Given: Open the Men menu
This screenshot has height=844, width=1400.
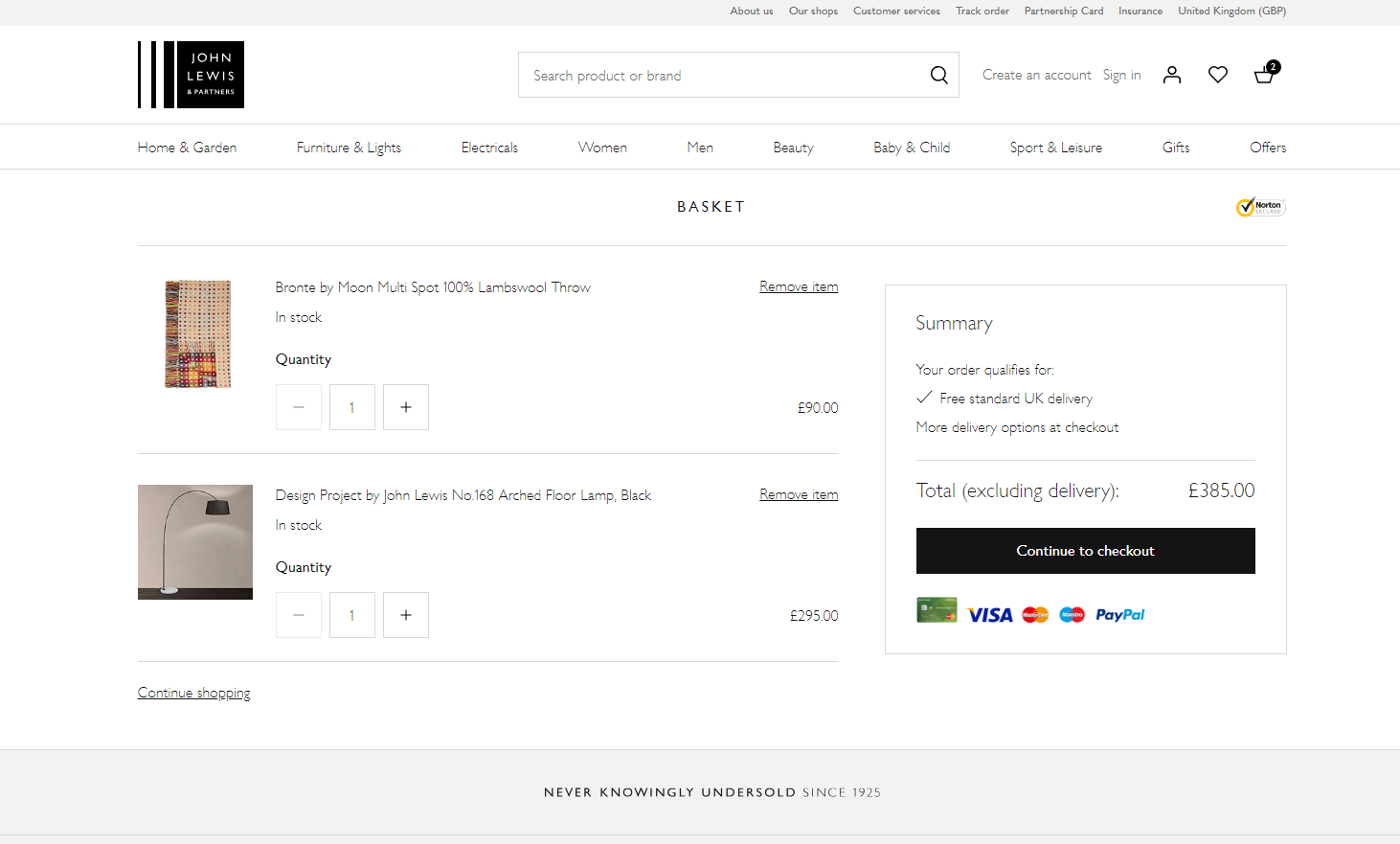Looking at the screenshot, I should 700,148.
